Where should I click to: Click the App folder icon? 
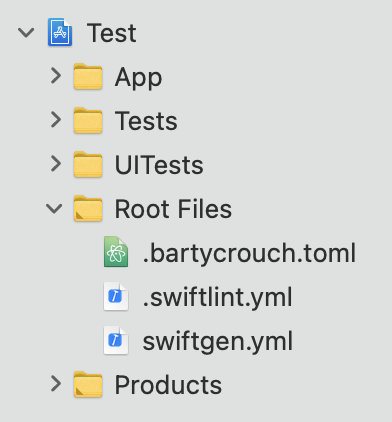point(88,77)
